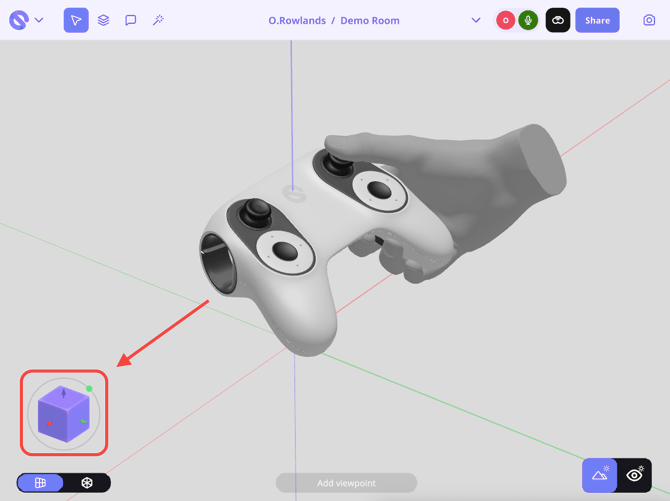Expand the chevron beside Demo Room title
The height and width of the screenshot is (501, 670).
point(476,20)
